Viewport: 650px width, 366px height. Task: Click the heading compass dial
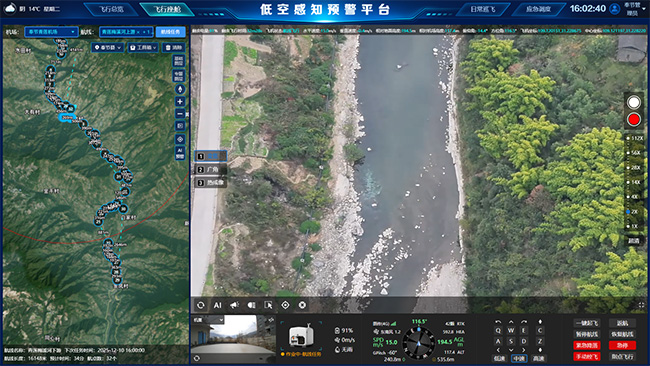click(418, 343)
